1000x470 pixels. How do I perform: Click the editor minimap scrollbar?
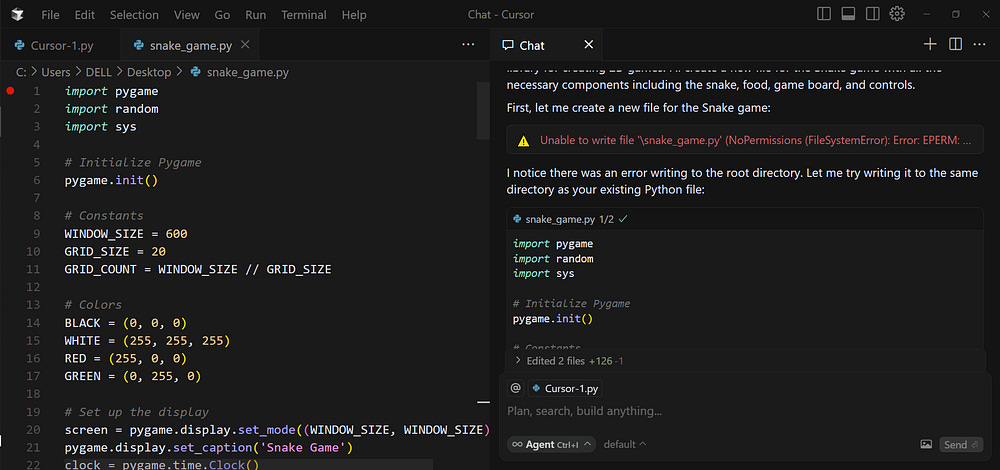click(x=483, y=110)
